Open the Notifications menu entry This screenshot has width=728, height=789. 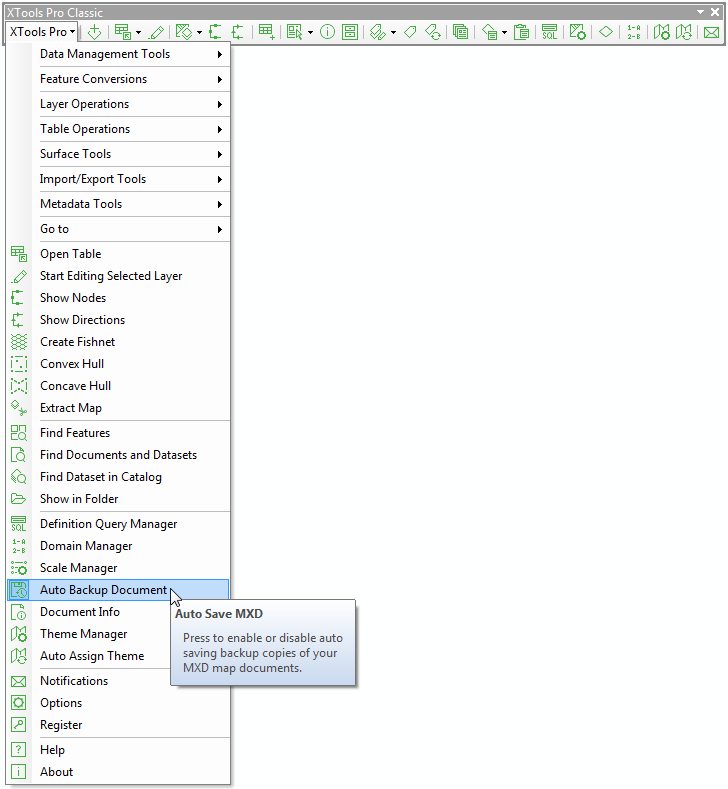pyautogui.click(x=89, y=681)
